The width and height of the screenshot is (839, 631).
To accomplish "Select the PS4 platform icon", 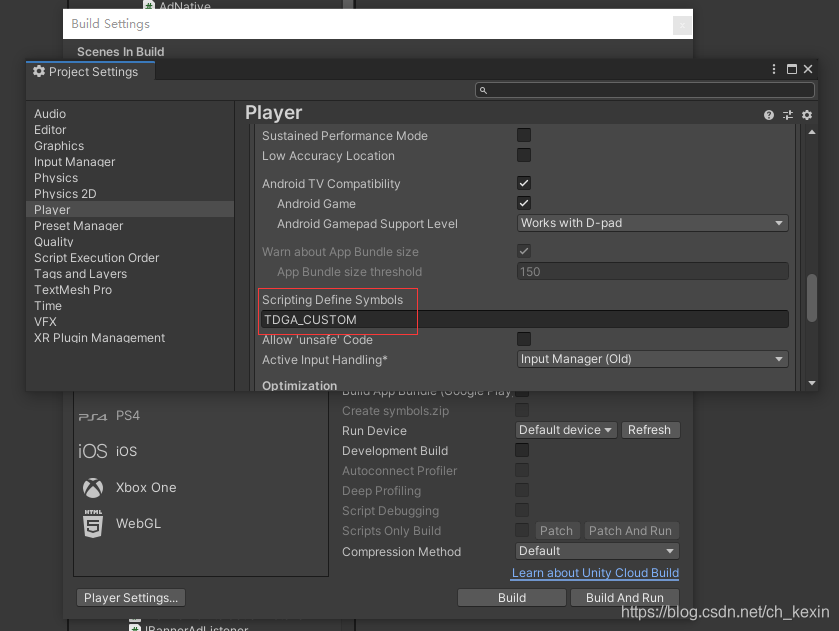I will coord(93,416).
